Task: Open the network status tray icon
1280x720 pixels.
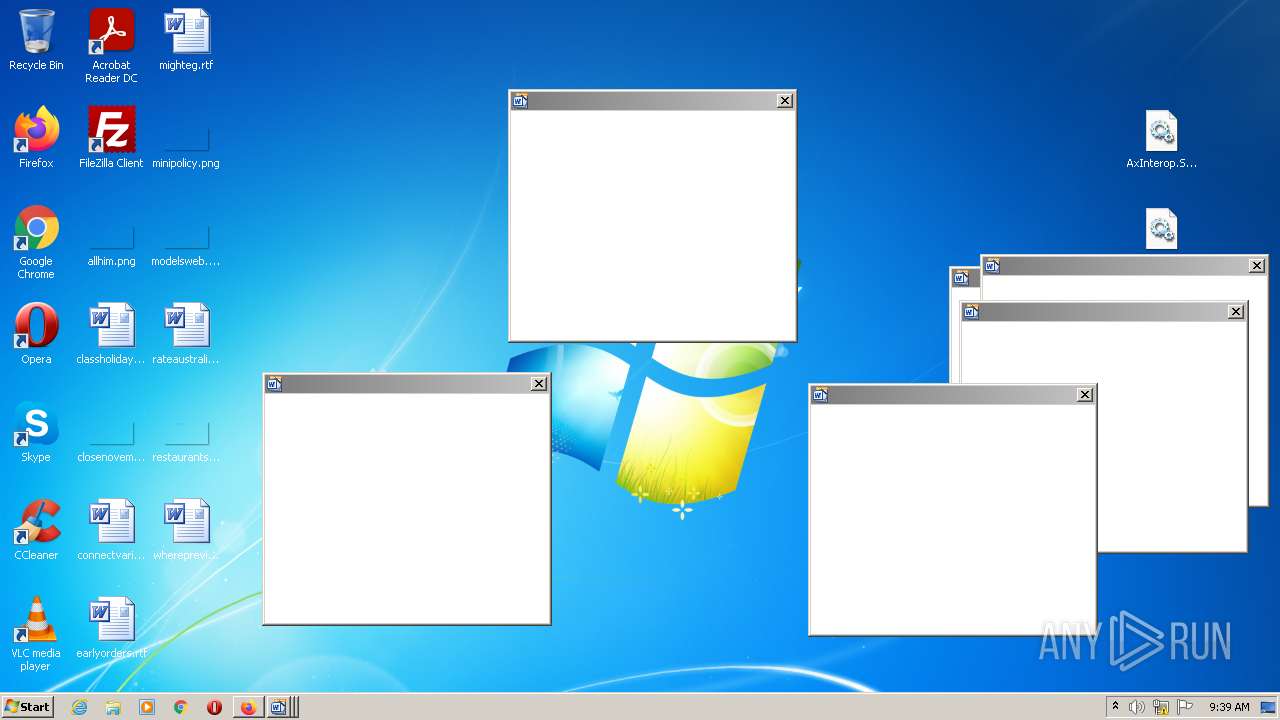Action: click(x=1161, y=707)
